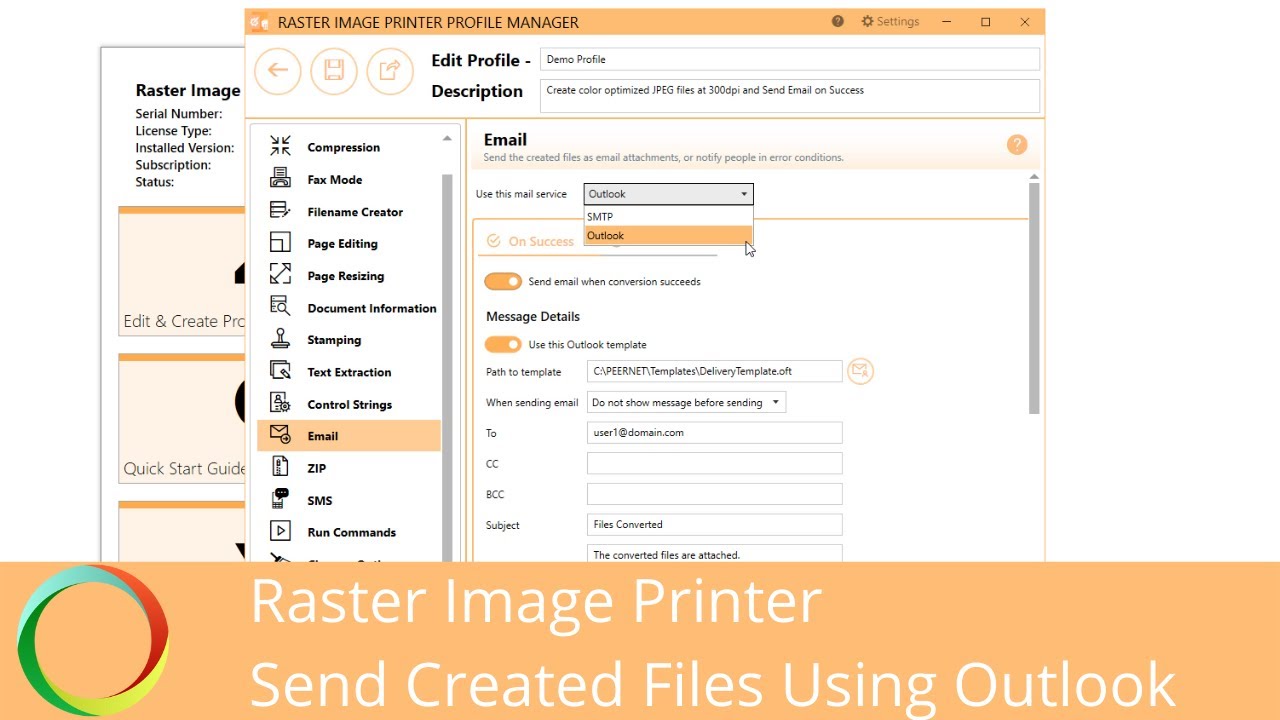
Task: Click the app logo icon in the title bar
Action: pyautogui.click(x=259, y=22)
